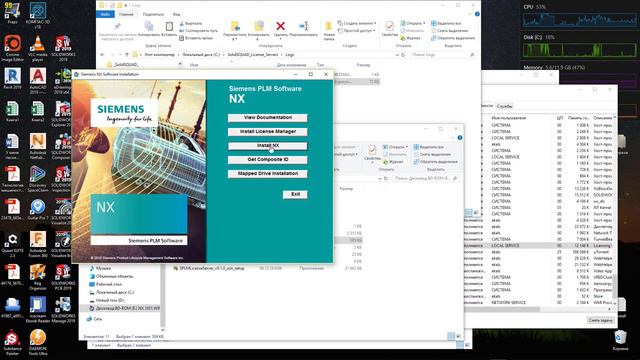Viewport: 640px width, 360px height.
Task: Open the Services tab in Task Manager
Action: [x=504, y=106]
